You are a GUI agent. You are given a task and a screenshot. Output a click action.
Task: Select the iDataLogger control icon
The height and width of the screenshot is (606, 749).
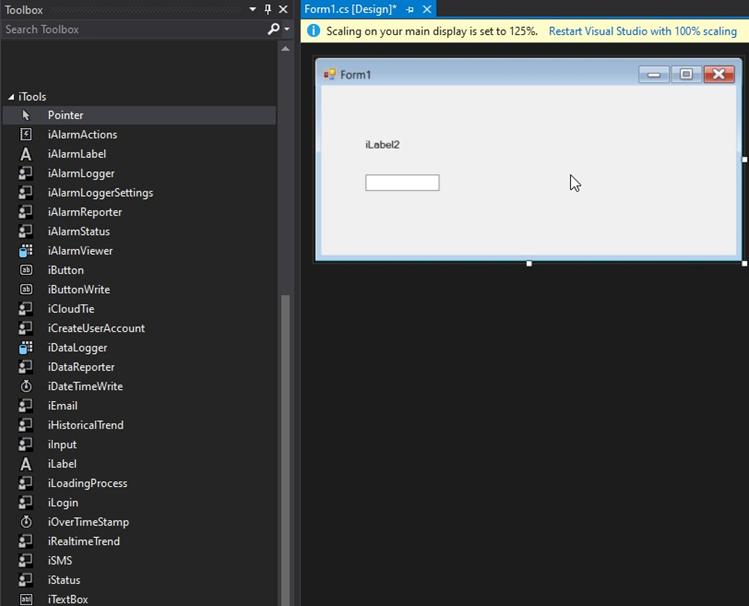coord(26,348)
